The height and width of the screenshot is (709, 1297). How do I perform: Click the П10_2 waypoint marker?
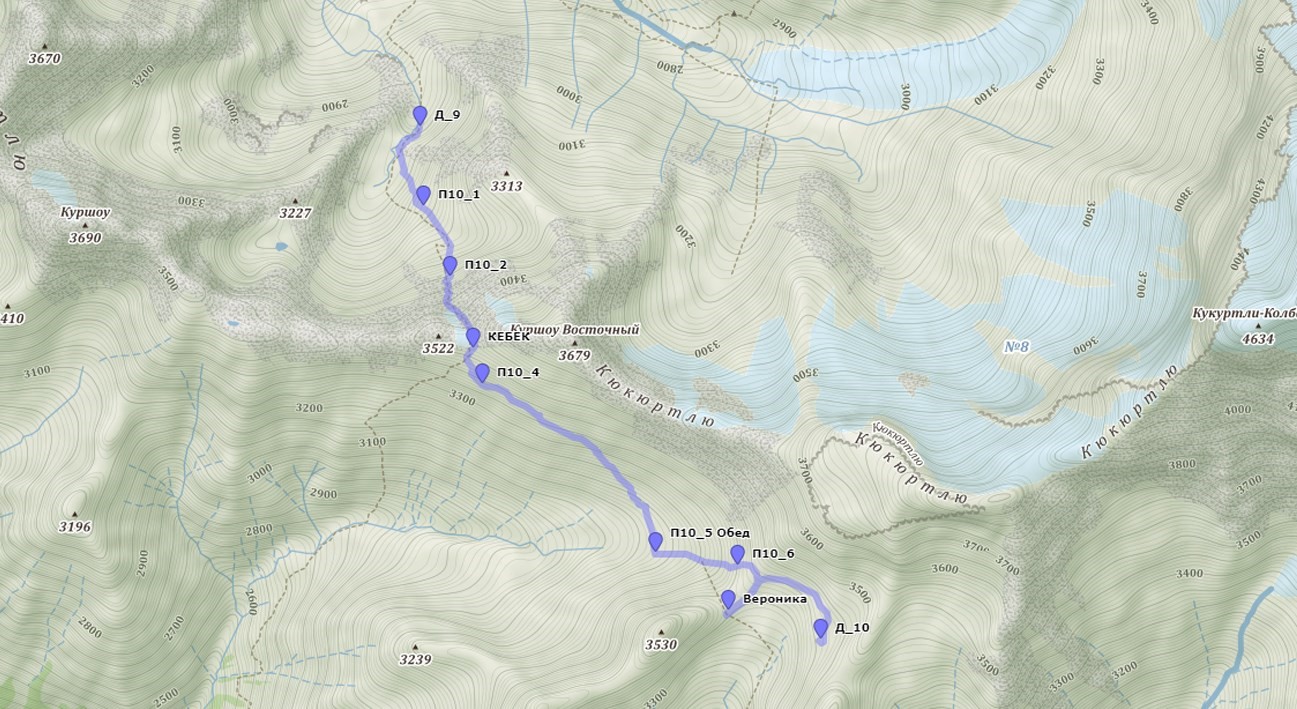pyautogui.click(x=450, y=266)
